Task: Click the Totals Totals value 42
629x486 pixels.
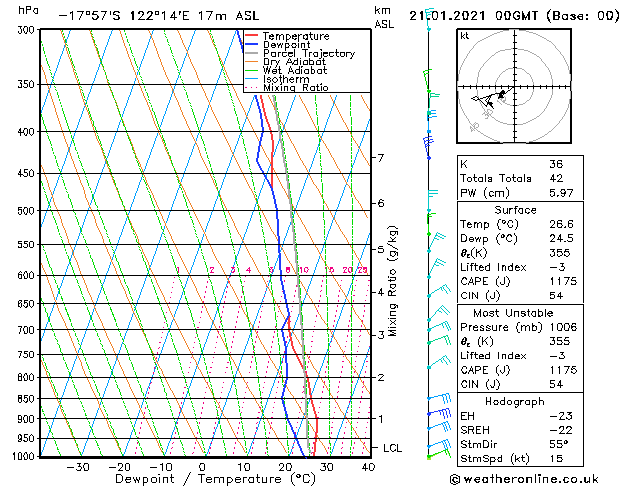Action: pyautogui.click(x=556, y=178)
